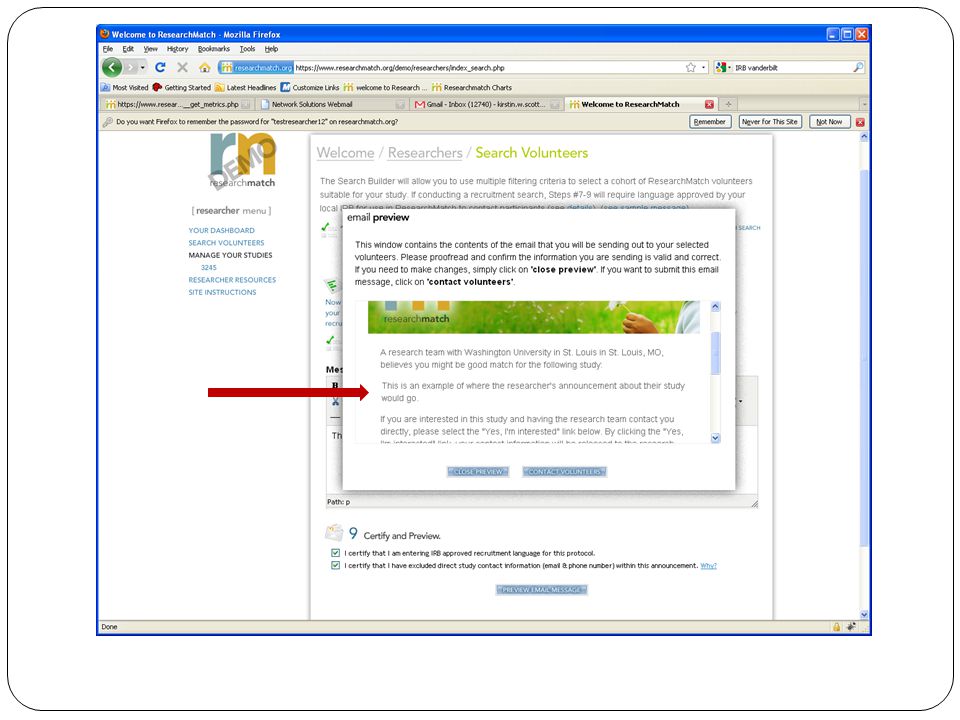Open the Tools menu
The height and width of the screenshot is (720, 960).
247,49
